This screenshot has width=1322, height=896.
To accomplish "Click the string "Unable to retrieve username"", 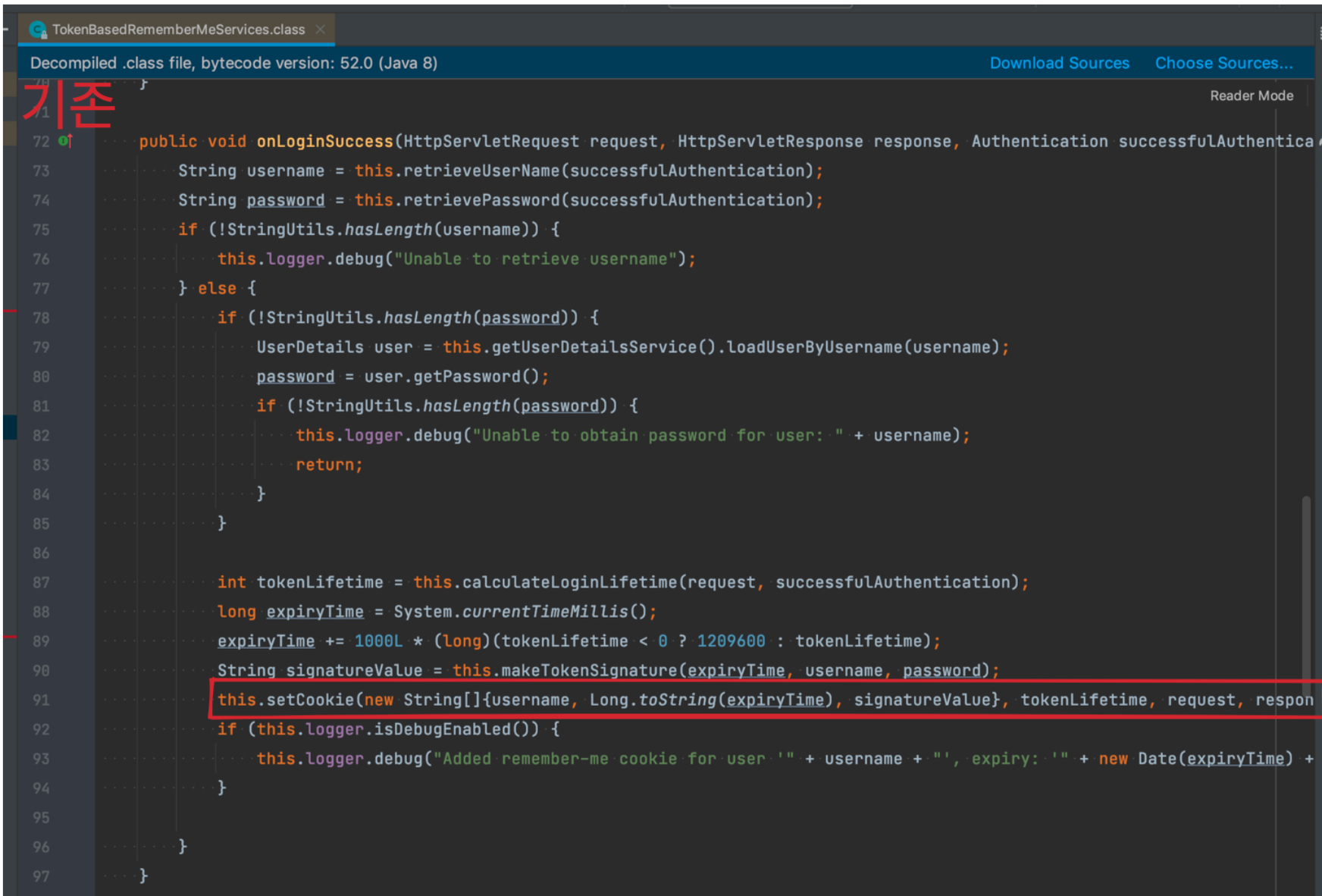I will [x=535, y=259].
